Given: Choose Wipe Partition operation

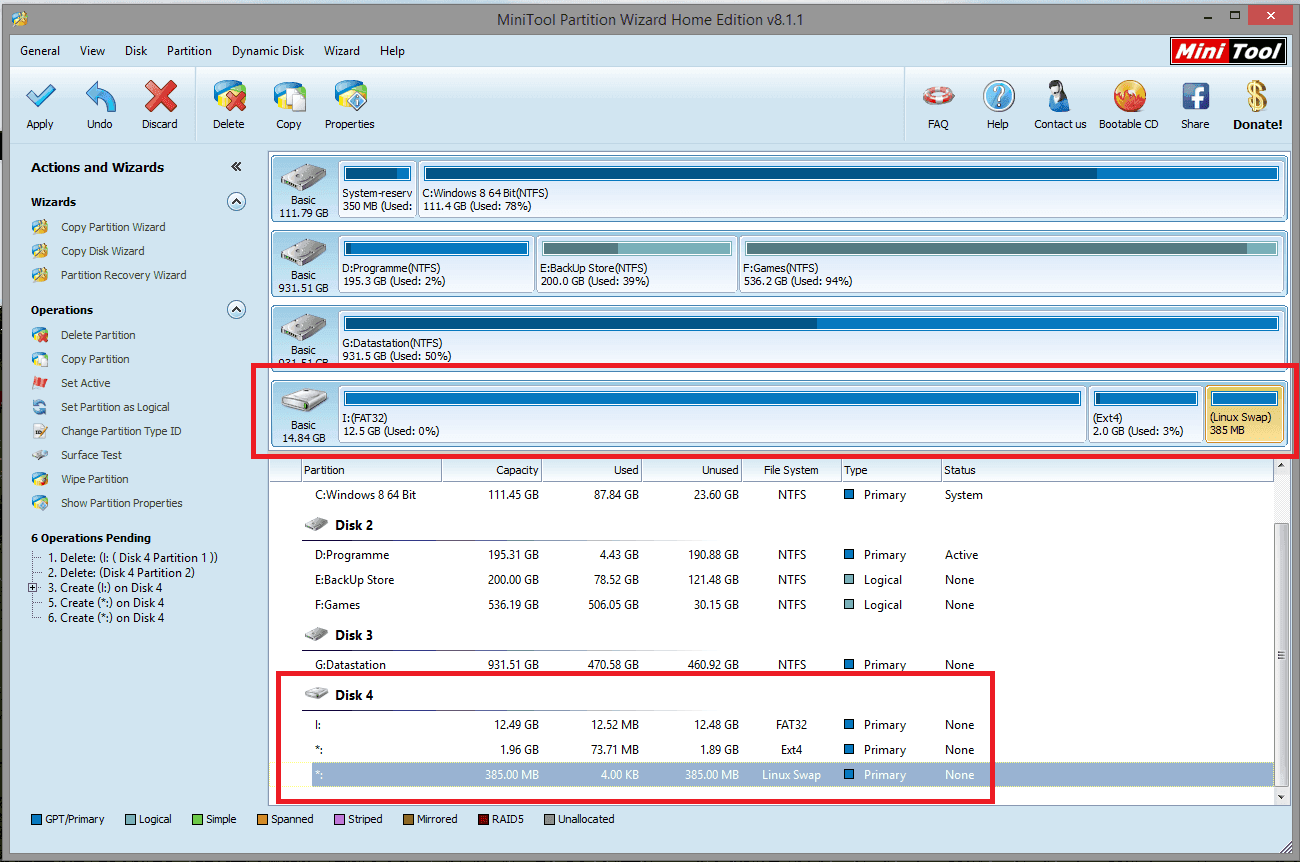Looking at the screenshot, I should (94, 479).
